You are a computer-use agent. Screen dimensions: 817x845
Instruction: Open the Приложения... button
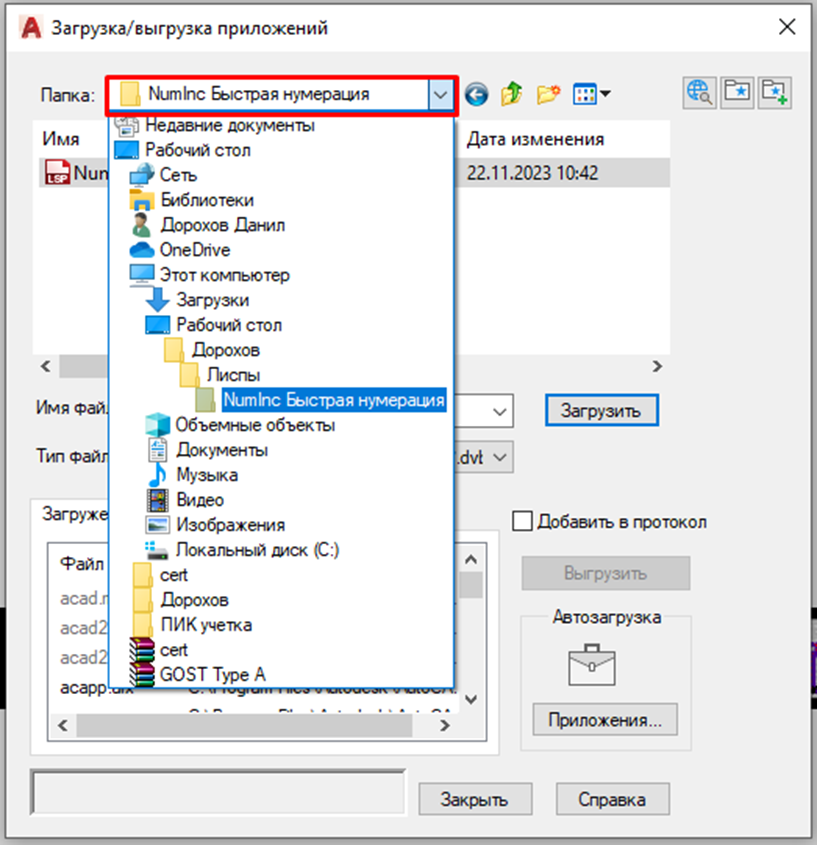point(605,719)
